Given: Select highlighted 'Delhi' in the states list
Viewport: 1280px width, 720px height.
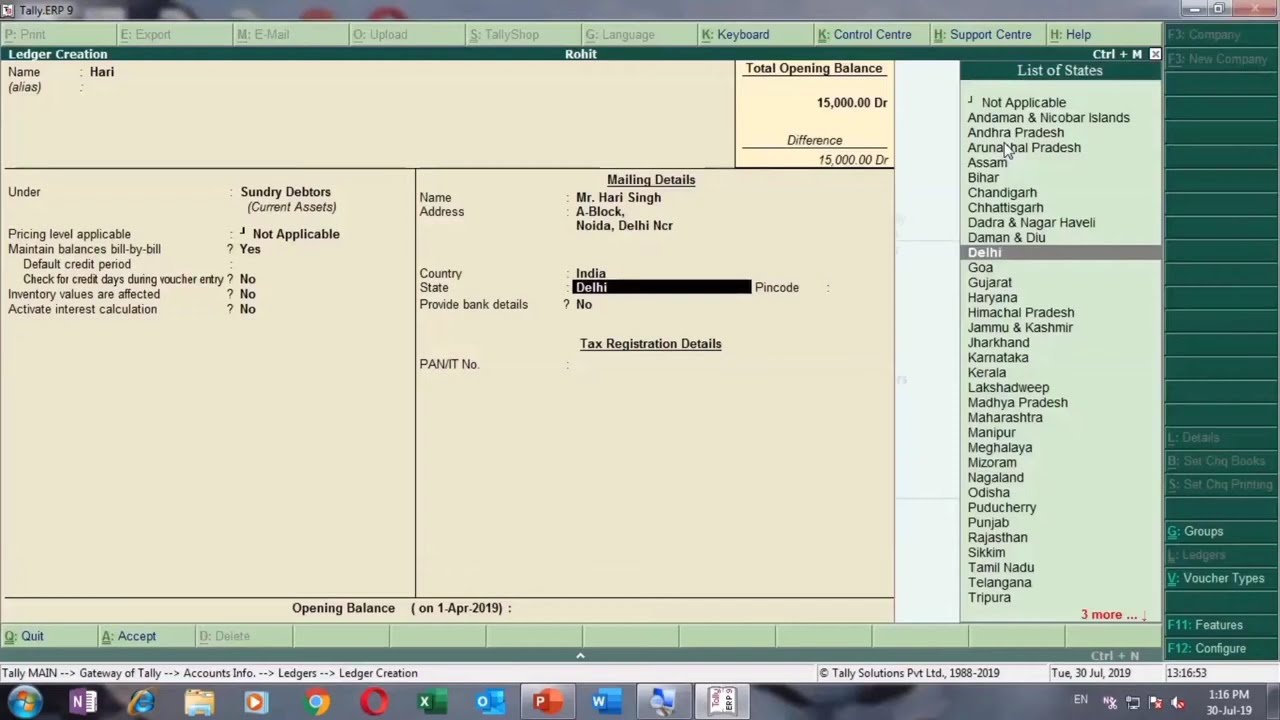Looking at the screenshot, I should pos(1060,252).
